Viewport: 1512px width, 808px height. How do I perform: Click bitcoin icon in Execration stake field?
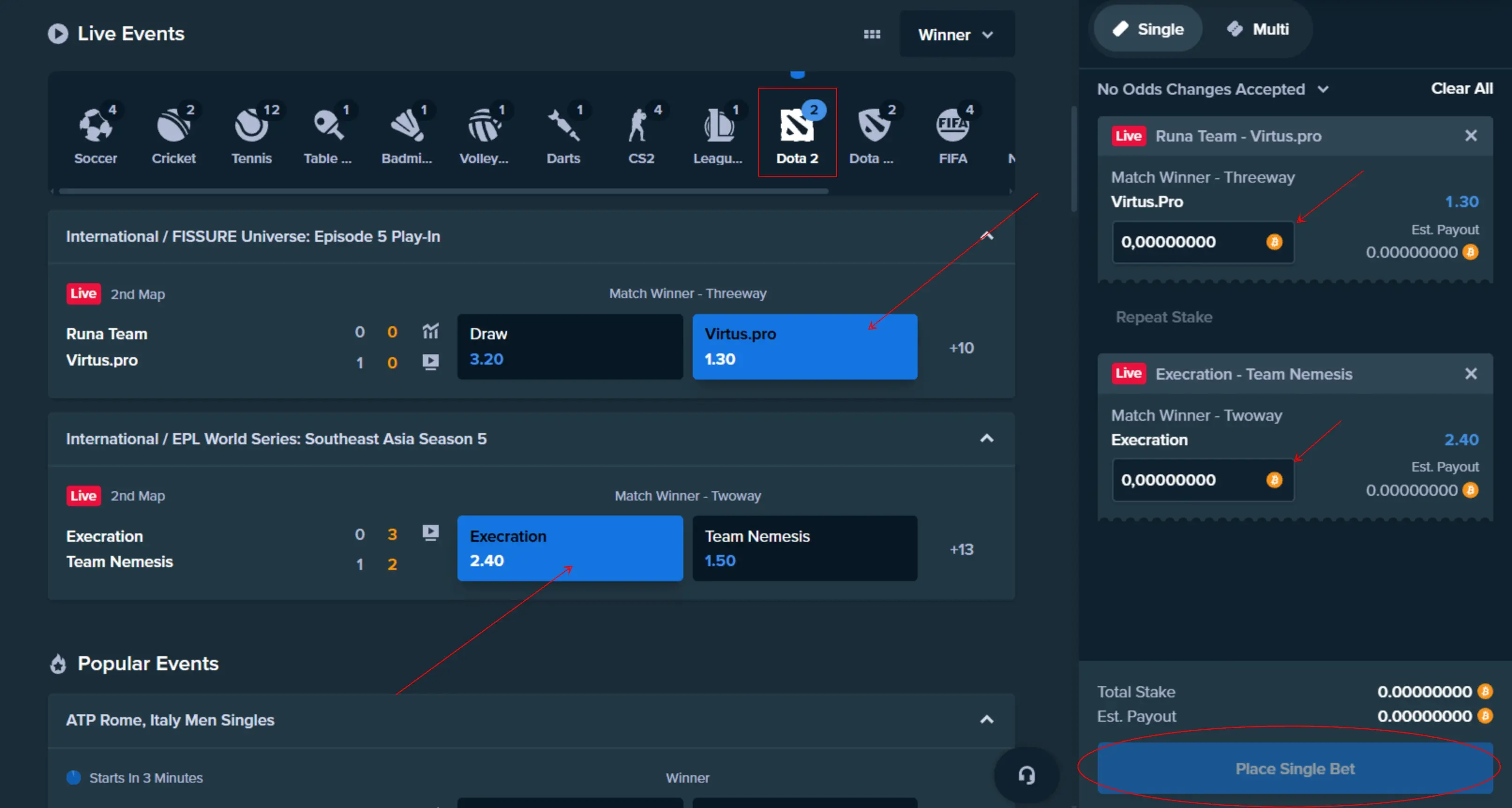coord(1274,480)
